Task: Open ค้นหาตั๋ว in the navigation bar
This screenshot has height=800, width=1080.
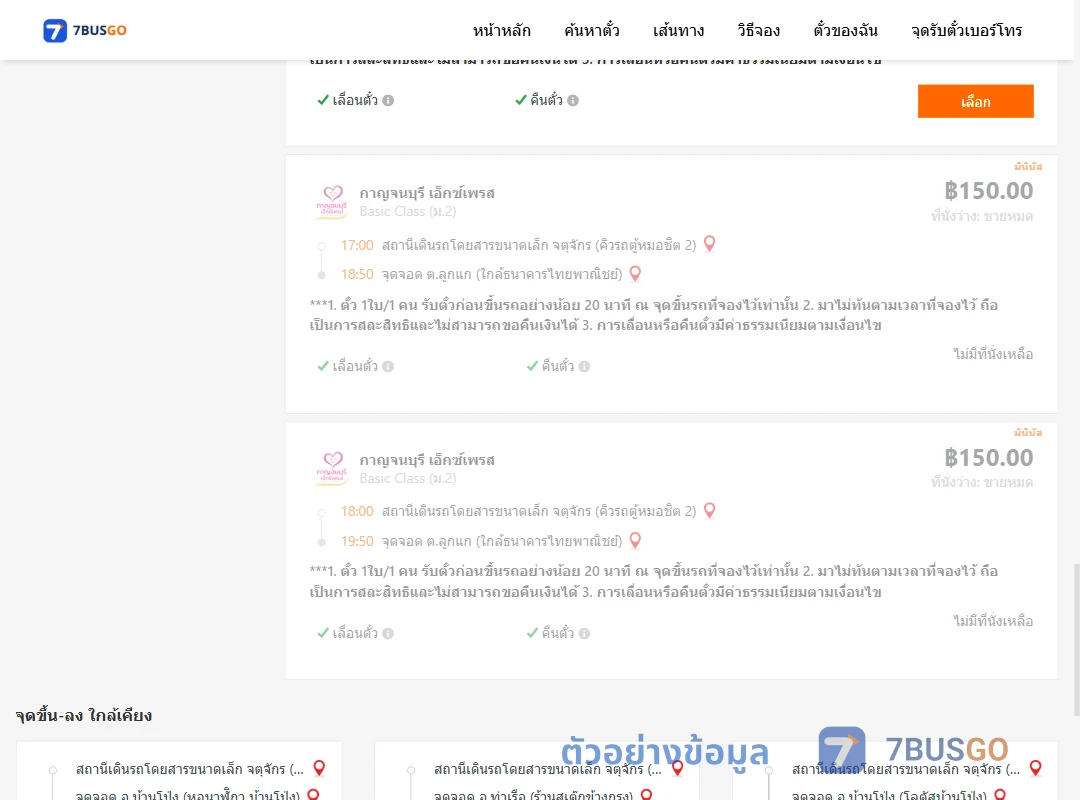Action: (x=592, y=30)
